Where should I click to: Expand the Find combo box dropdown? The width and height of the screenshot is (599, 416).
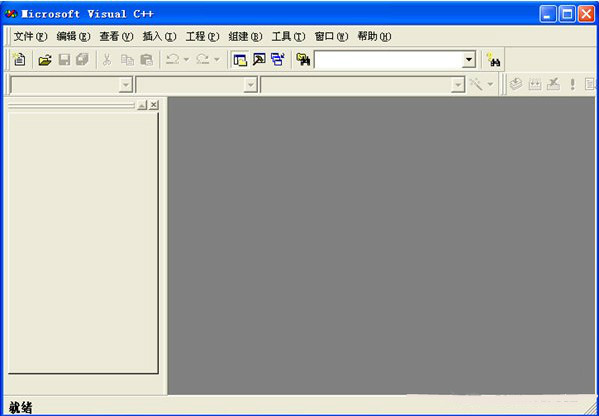pyautogui.click(x=468, y=60)
